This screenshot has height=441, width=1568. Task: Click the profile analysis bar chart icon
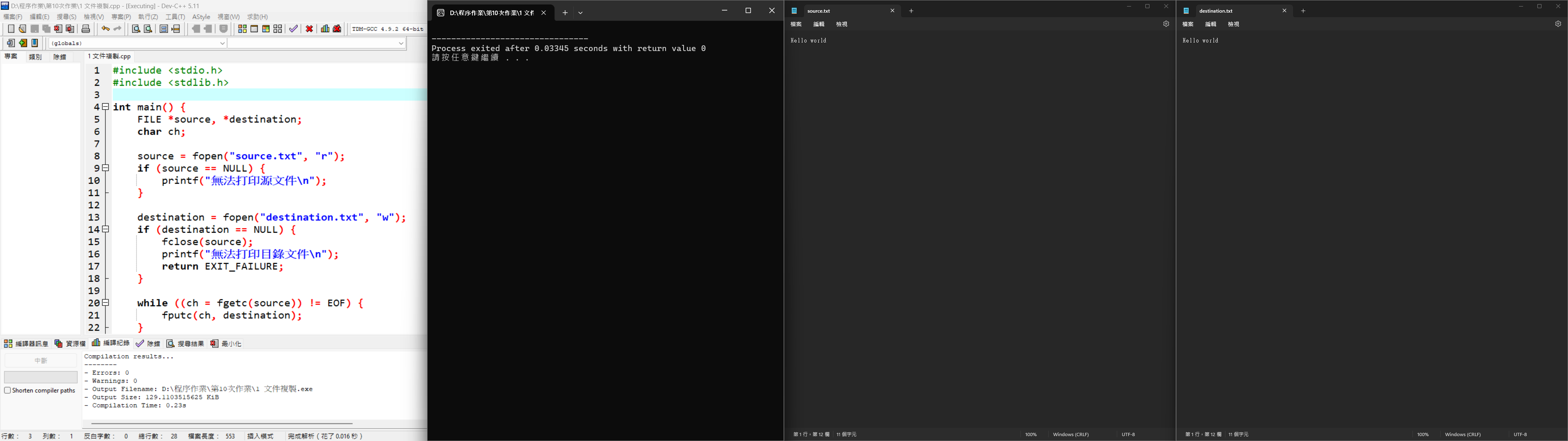click(x=325, y=29)
